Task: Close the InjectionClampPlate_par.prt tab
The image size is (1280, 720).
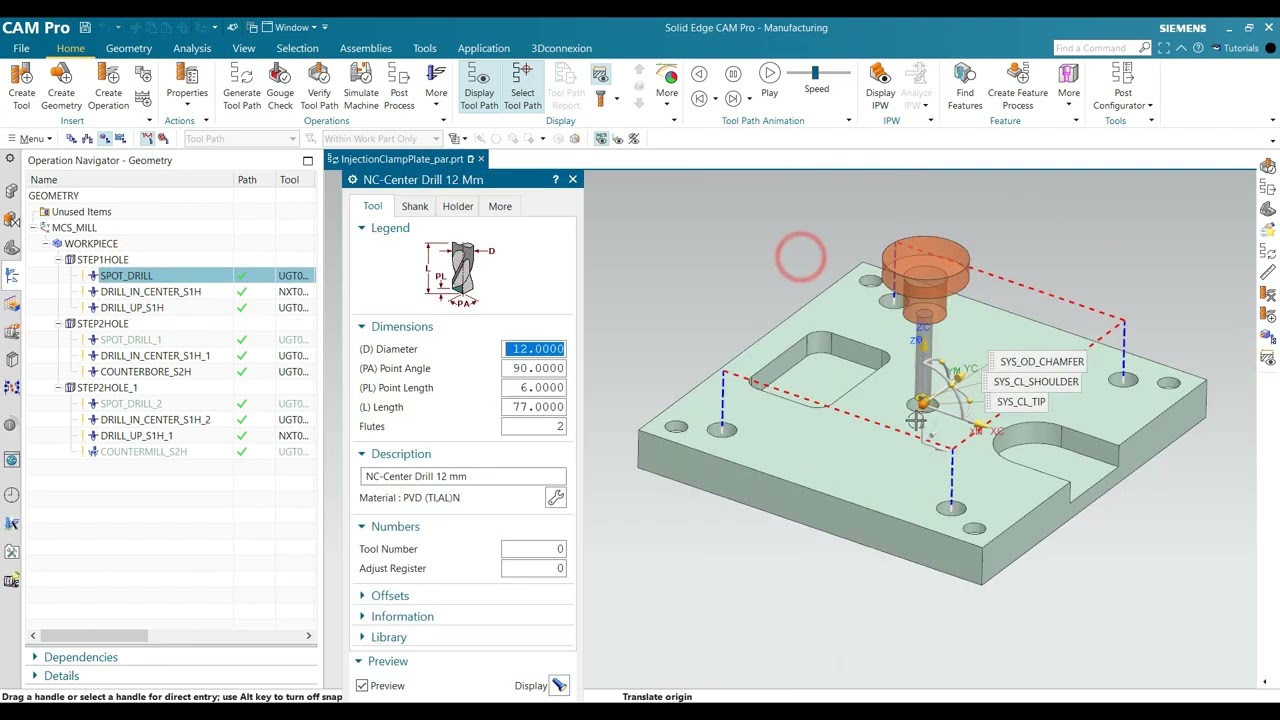Action: tap(481, 159)
